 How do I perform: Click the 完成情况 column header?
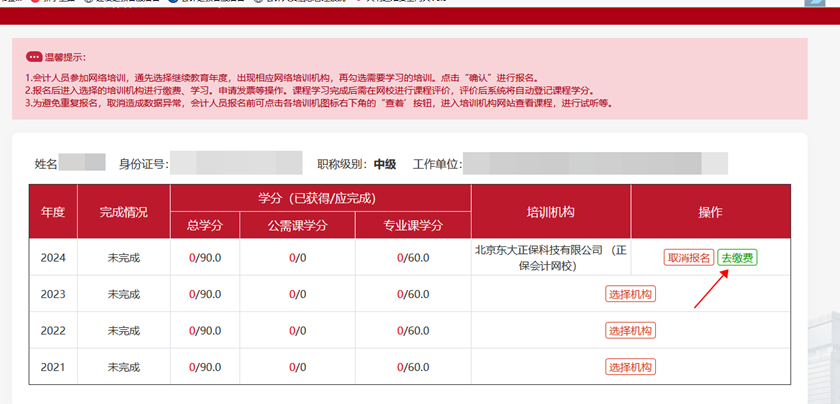[123, 212]
